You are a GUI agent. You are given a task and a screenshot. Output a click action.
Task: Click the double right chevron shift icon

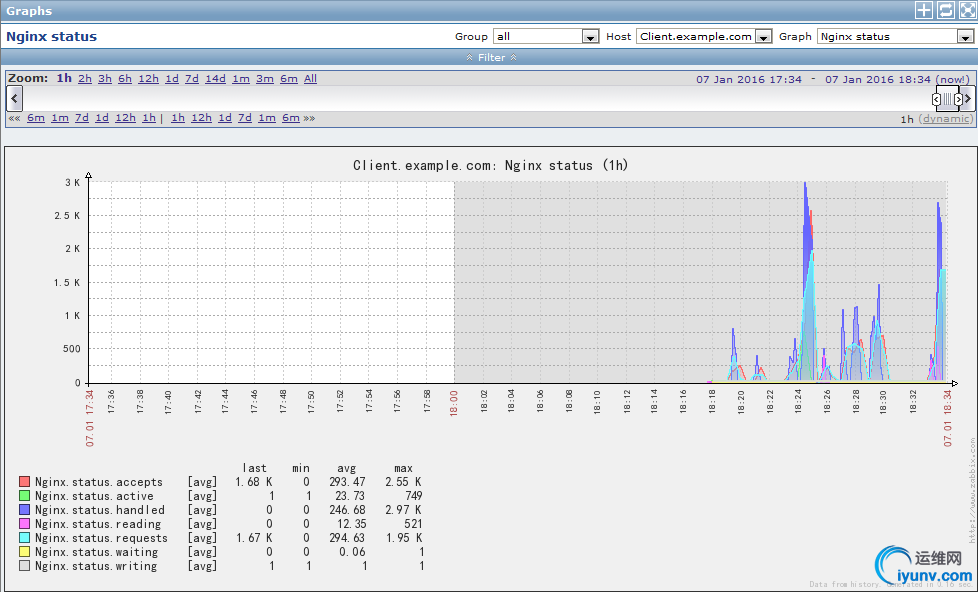[309, 118]
